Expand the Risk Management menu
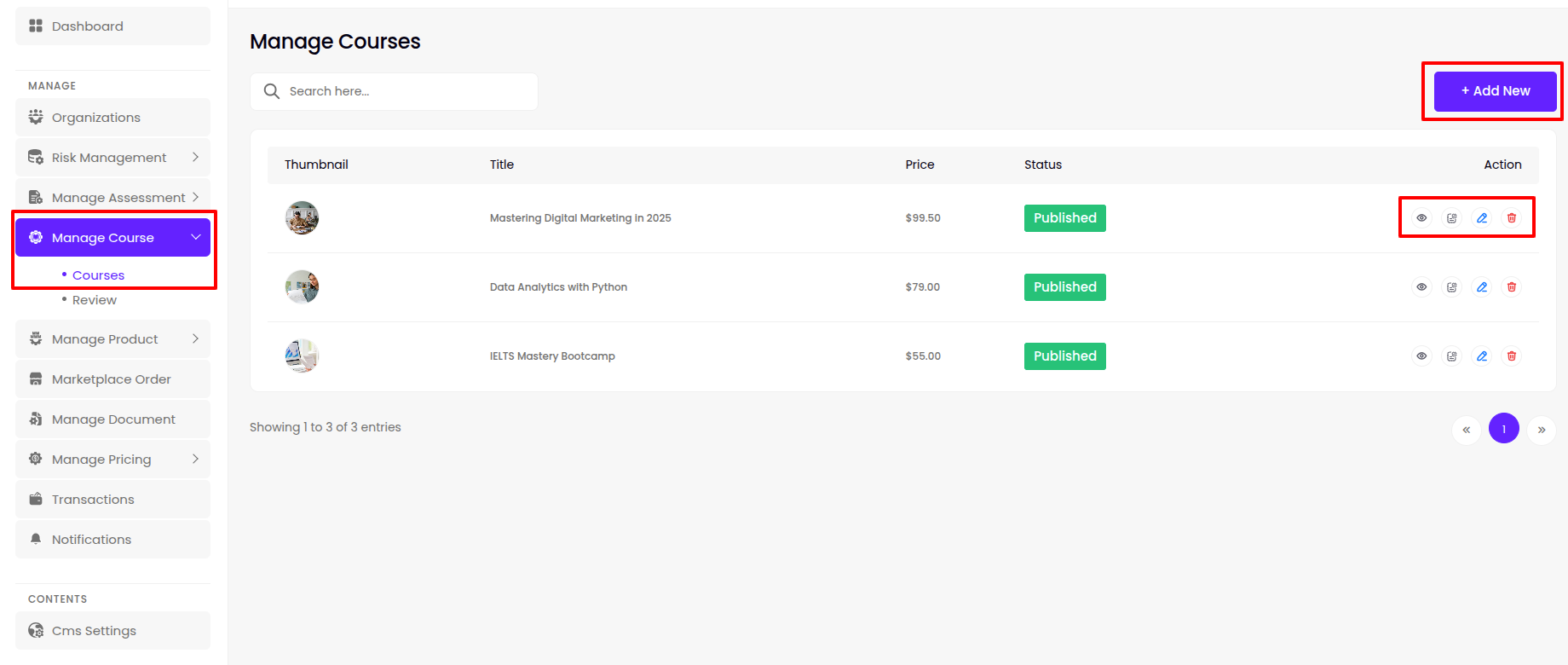 pyautogui.click(x=112, y=158)
